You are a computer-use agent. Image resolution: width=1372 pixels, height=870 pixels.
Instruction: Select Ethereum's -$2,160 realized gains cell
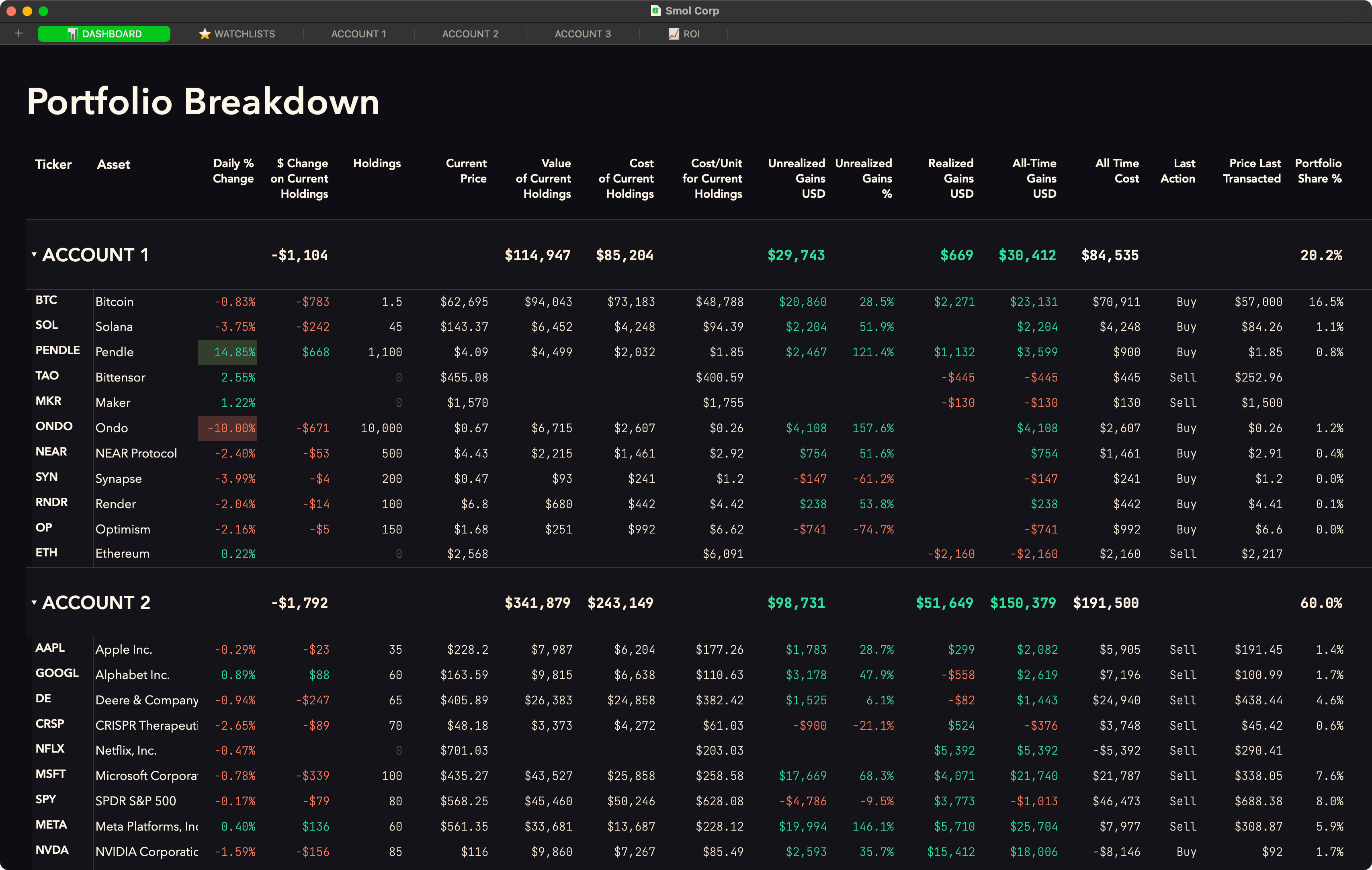click(951, 554)
